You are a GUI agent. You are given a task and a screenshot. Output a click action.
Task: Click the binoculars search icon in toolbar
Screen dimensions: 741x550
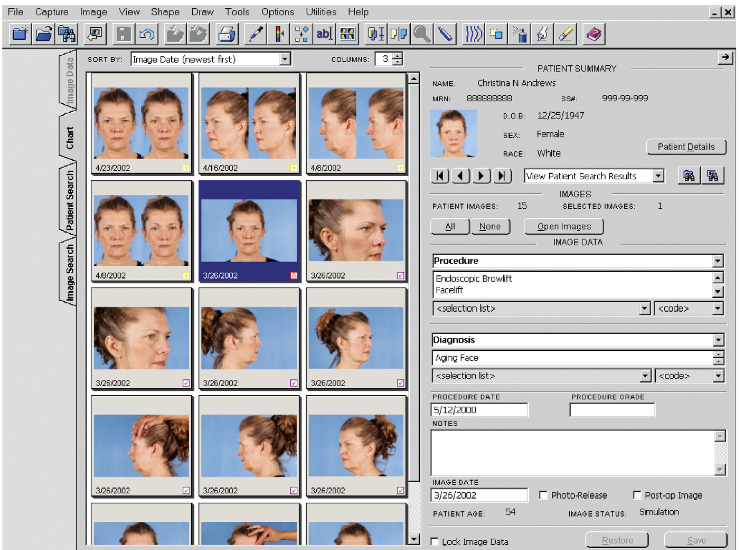coord(67,34)
